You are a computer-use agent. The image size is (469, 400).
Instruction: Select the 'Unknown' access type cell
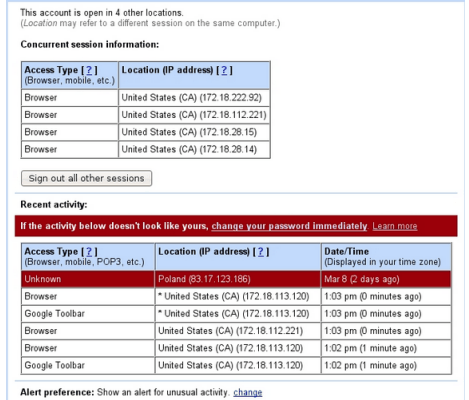tap(88, 279)
